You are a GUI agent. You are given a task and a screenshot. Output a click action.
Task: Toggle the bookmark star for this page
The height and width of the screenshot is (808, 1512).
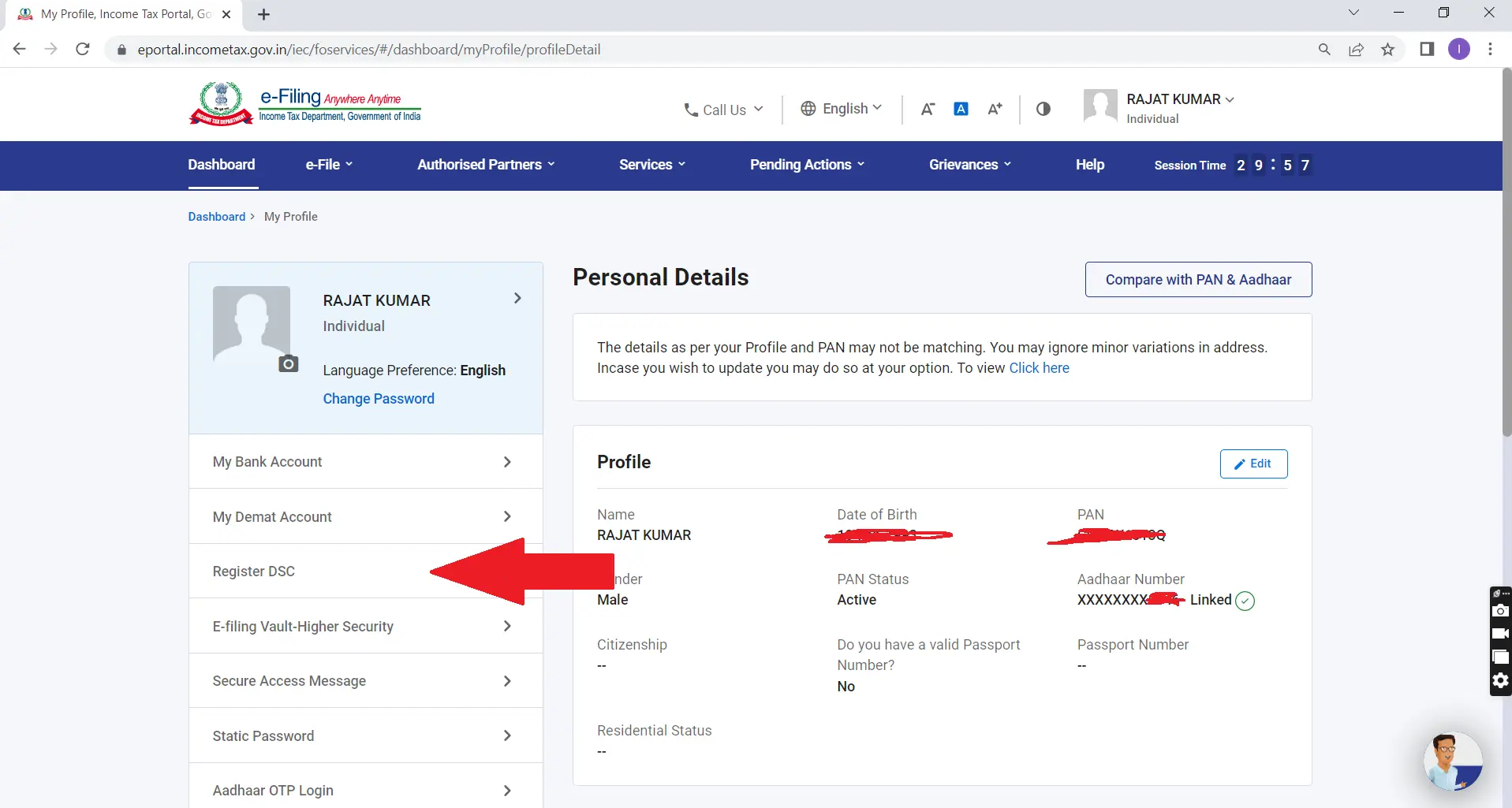[x=1387, y=49]
